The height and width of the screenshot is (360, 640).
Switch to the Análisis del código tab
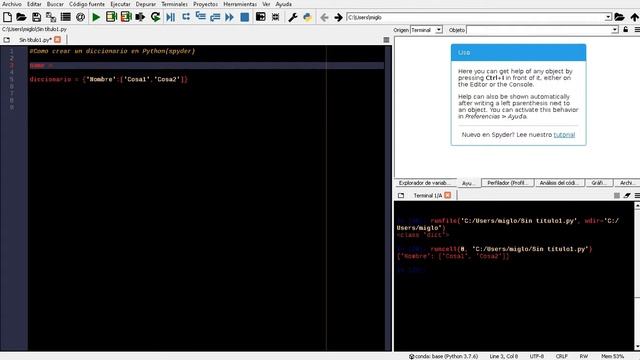(559, 183)
